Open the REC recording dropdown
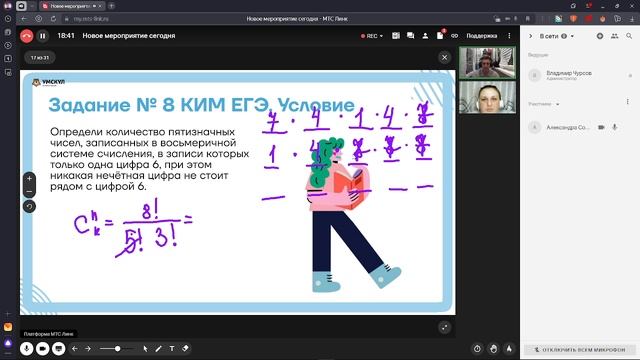 tap(372, 36)
